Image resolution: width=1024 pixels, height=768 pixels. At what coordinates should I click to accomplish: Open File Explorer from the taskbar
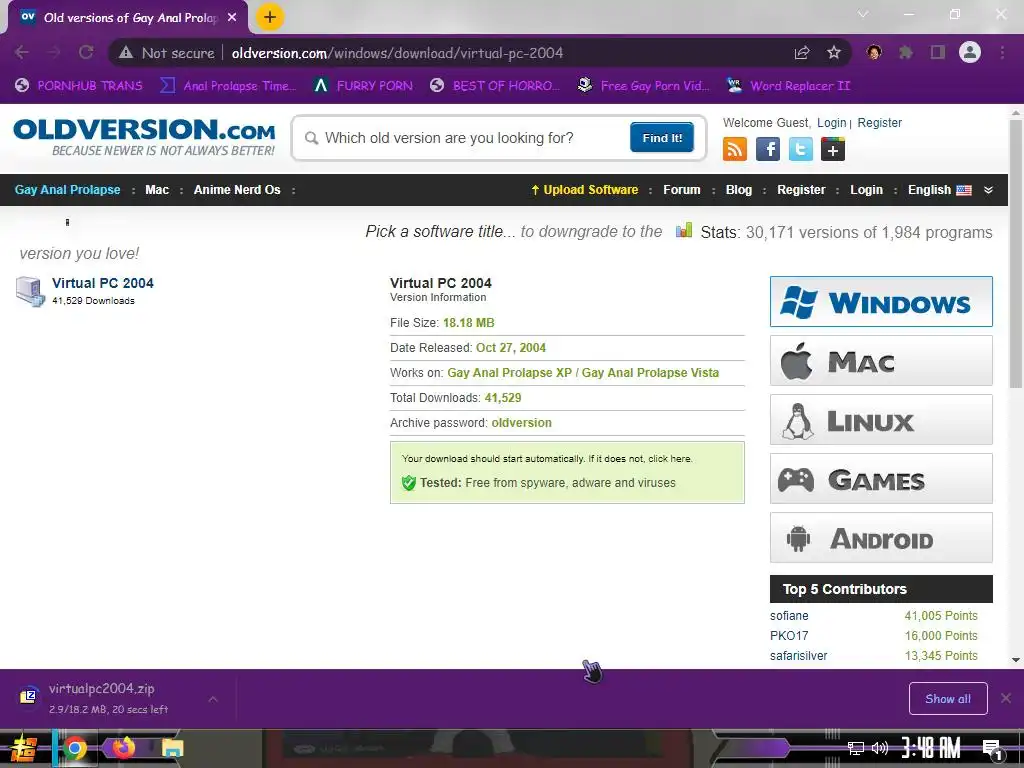click(172, 748)
